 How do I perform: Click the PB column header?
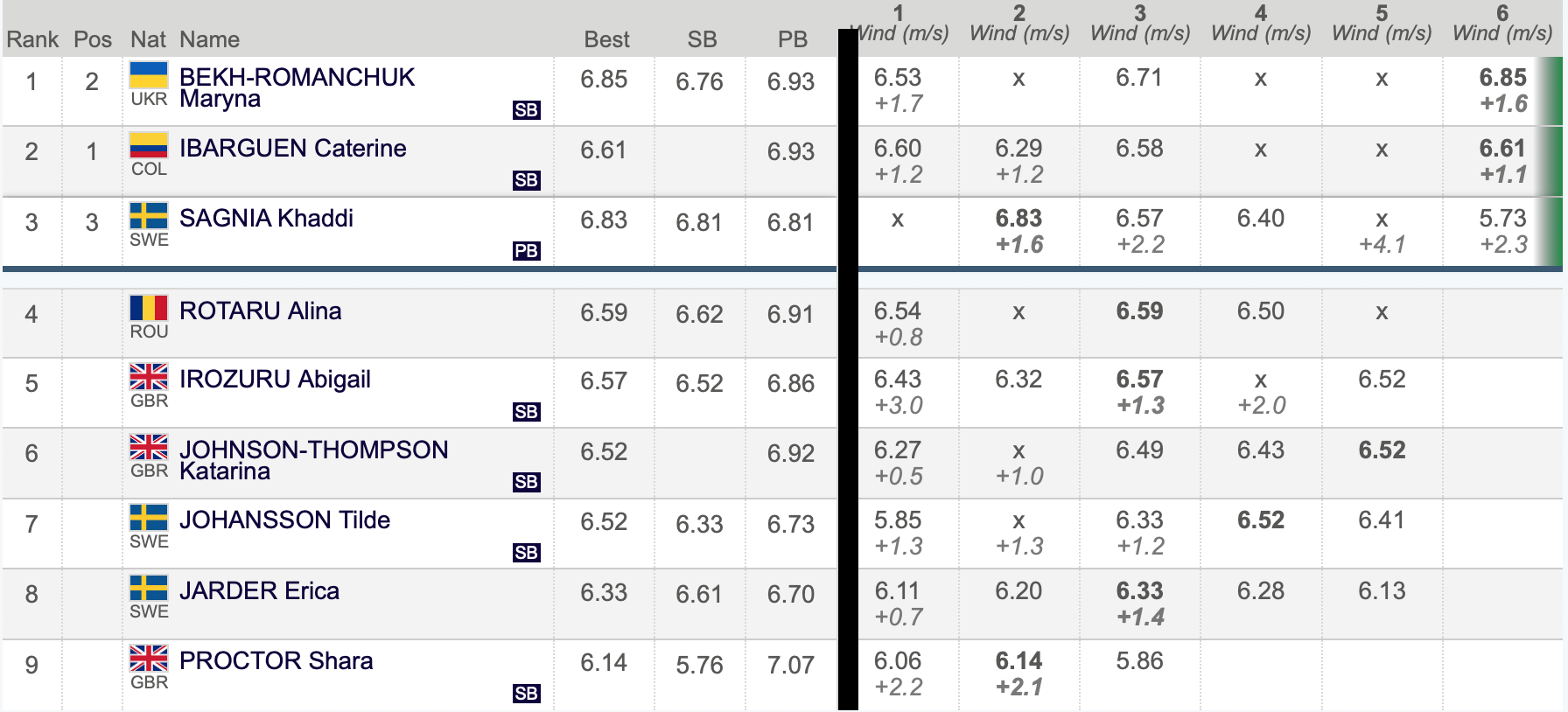pyautogui.click(x=792, y=39)
